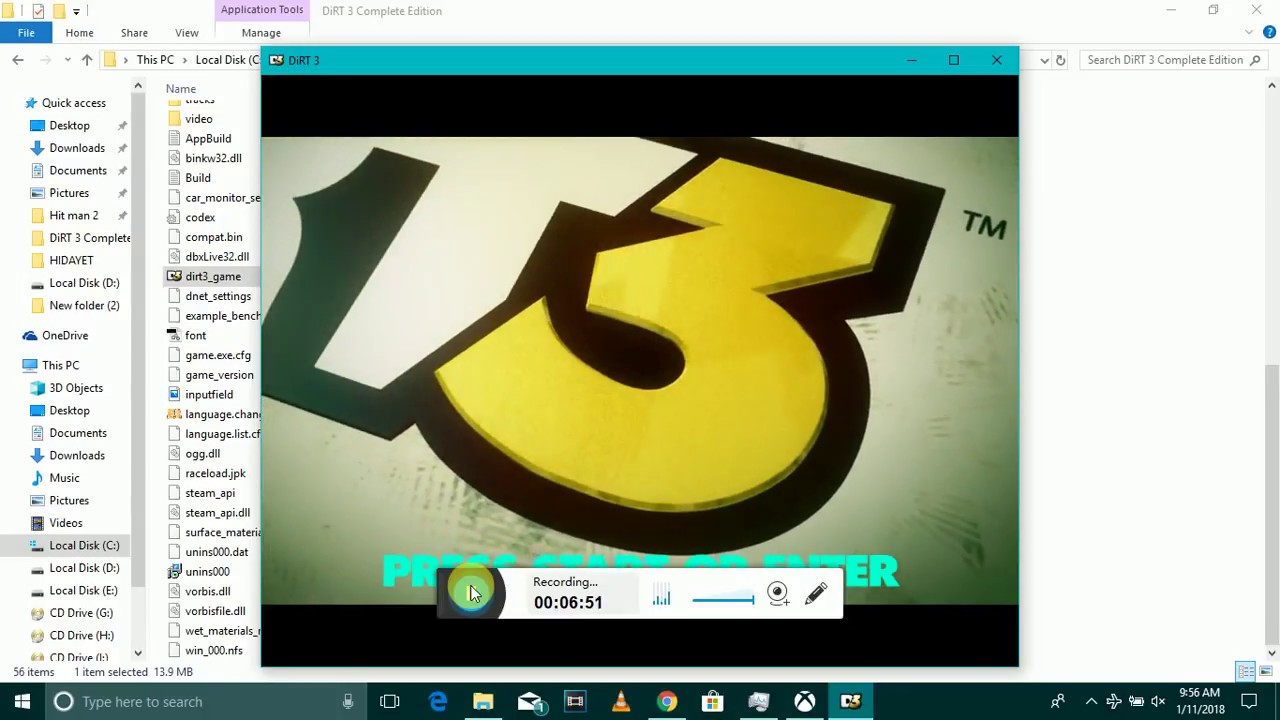Open the video folder in file list
The height and width of the screenshot is (720, 1280).
coord(198,119)
